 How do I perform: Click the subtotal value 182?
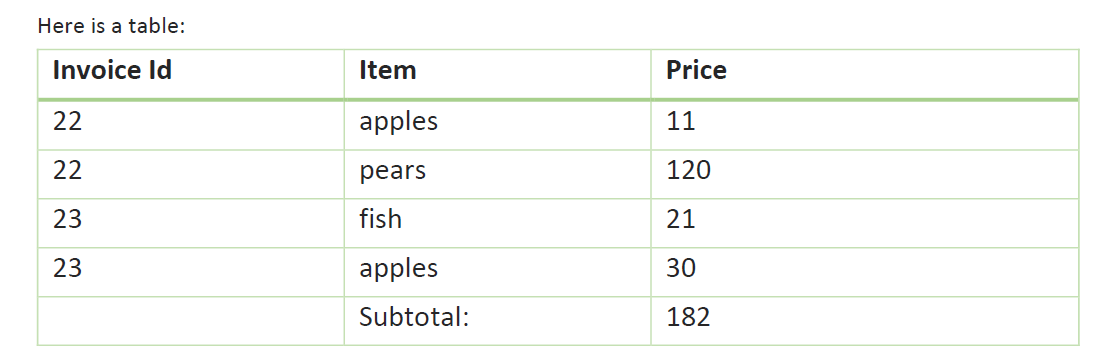coord(864,321)
